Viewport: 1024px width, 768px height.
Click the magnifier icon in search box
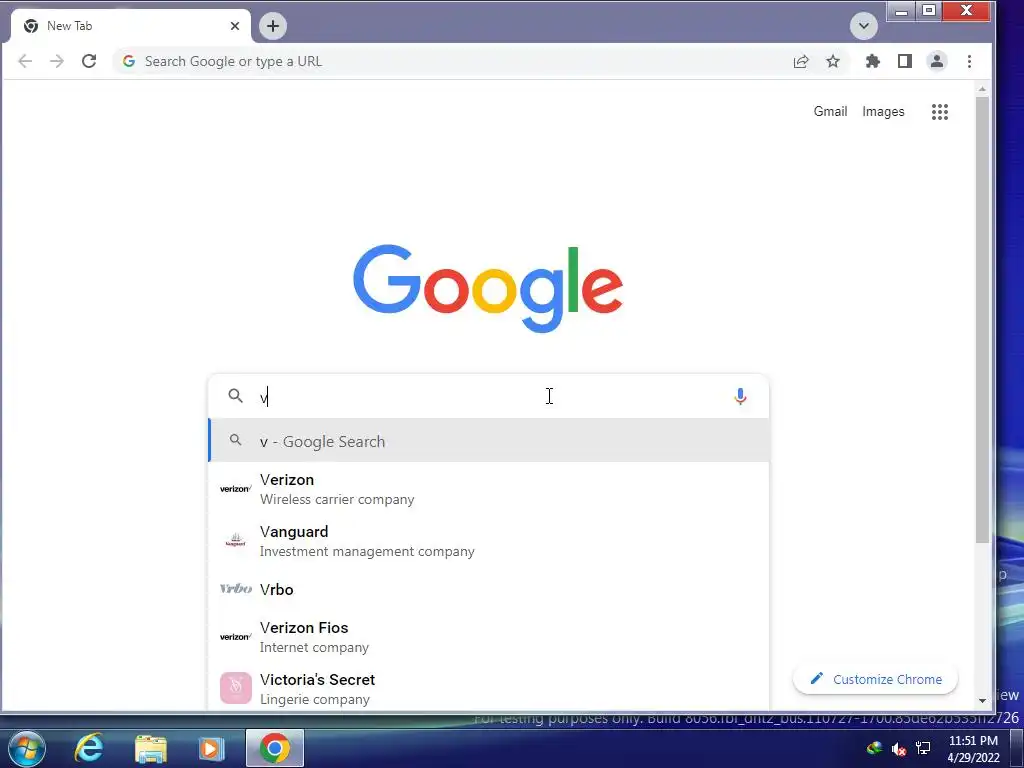(235, 396)
